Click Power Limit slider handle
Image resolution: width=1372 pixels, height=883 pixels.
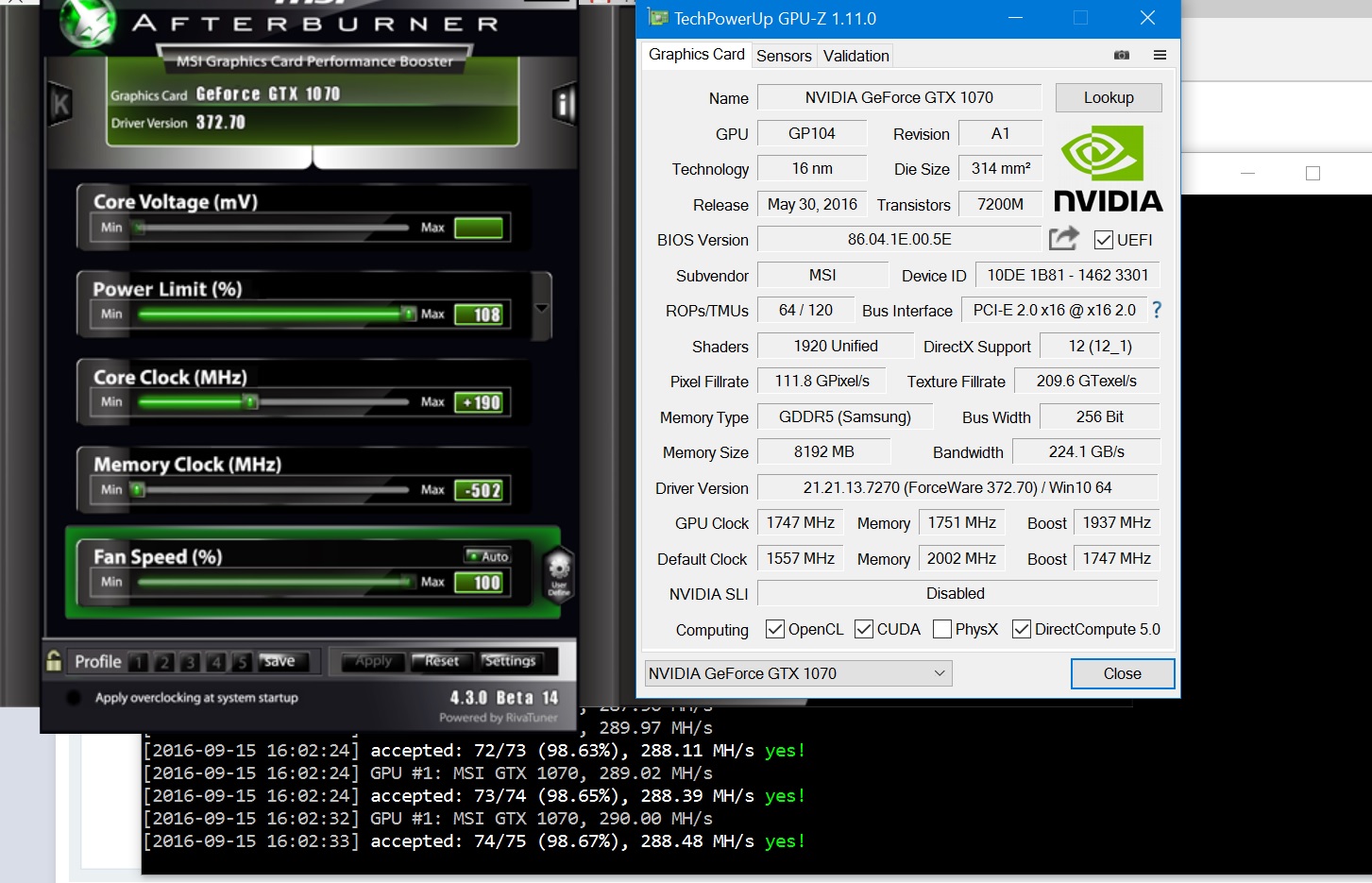408,314
